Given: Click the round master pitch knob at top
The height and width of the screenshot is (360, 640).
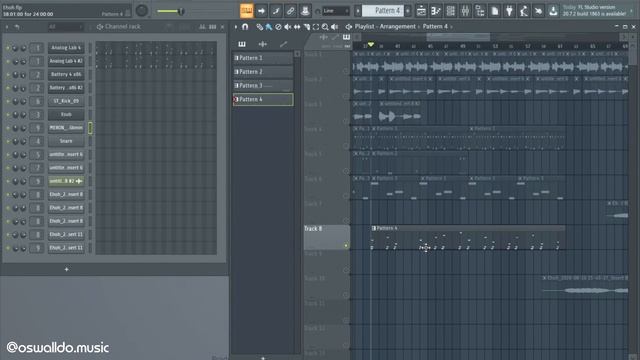Looking at the screenshot, I should pyautogui.click(x=142, y=11).
